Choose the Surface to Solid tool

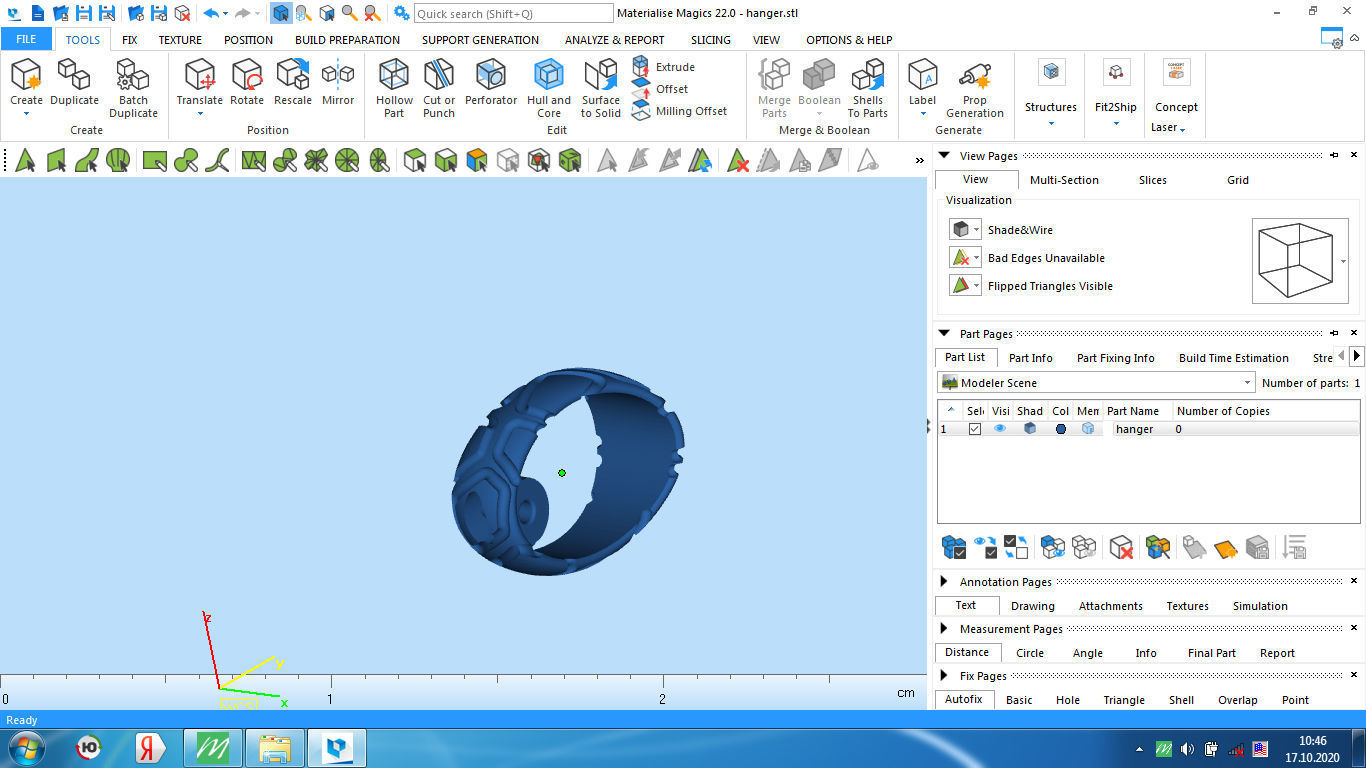coord(601,88)
